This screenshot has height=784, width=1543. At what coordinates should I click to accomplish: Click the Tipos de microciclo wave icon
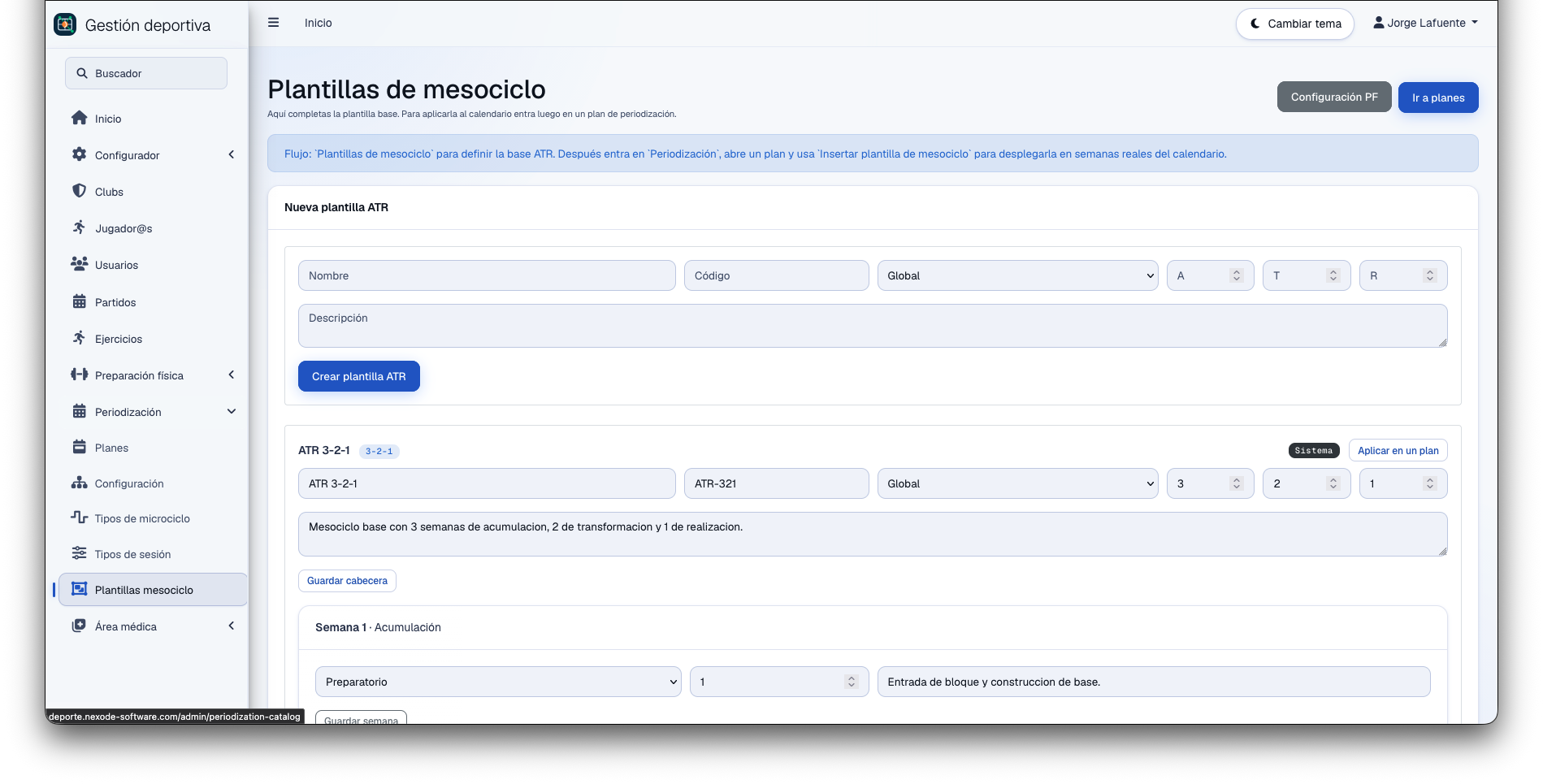coord(79,518)
